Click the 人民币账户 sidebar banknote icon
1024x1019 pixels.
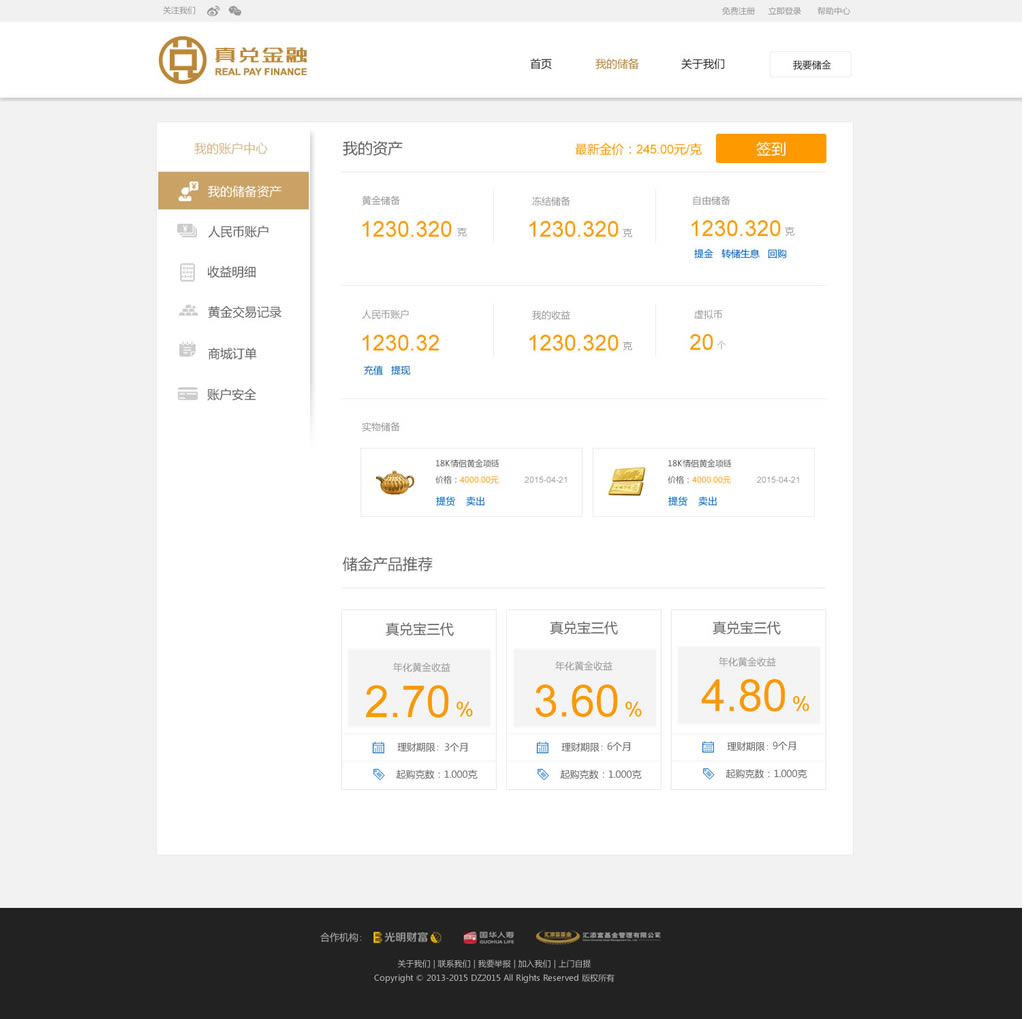pos(187,231)
